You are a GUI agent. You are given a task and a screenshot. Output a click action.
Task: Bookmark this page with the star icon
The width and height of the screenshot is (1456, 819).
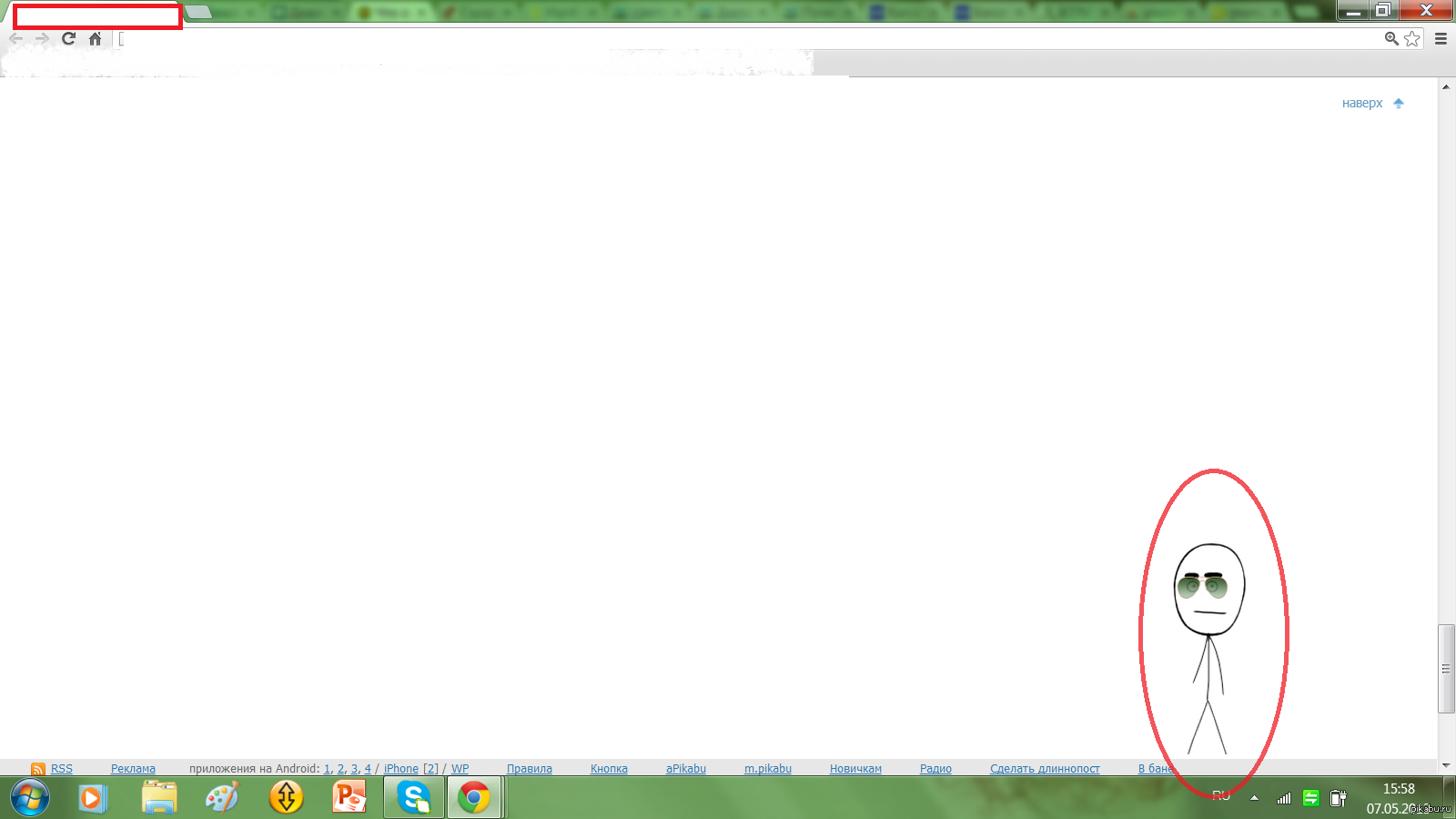[x=1412, y=38]
